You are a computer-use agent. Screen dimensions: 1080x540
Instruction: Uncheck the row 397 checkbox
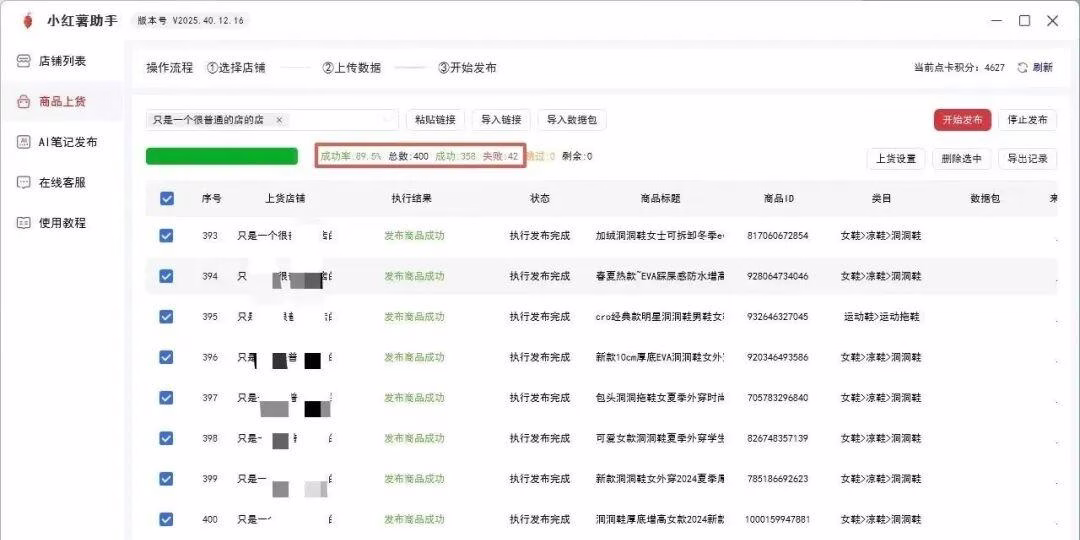[x=167, y=397]
